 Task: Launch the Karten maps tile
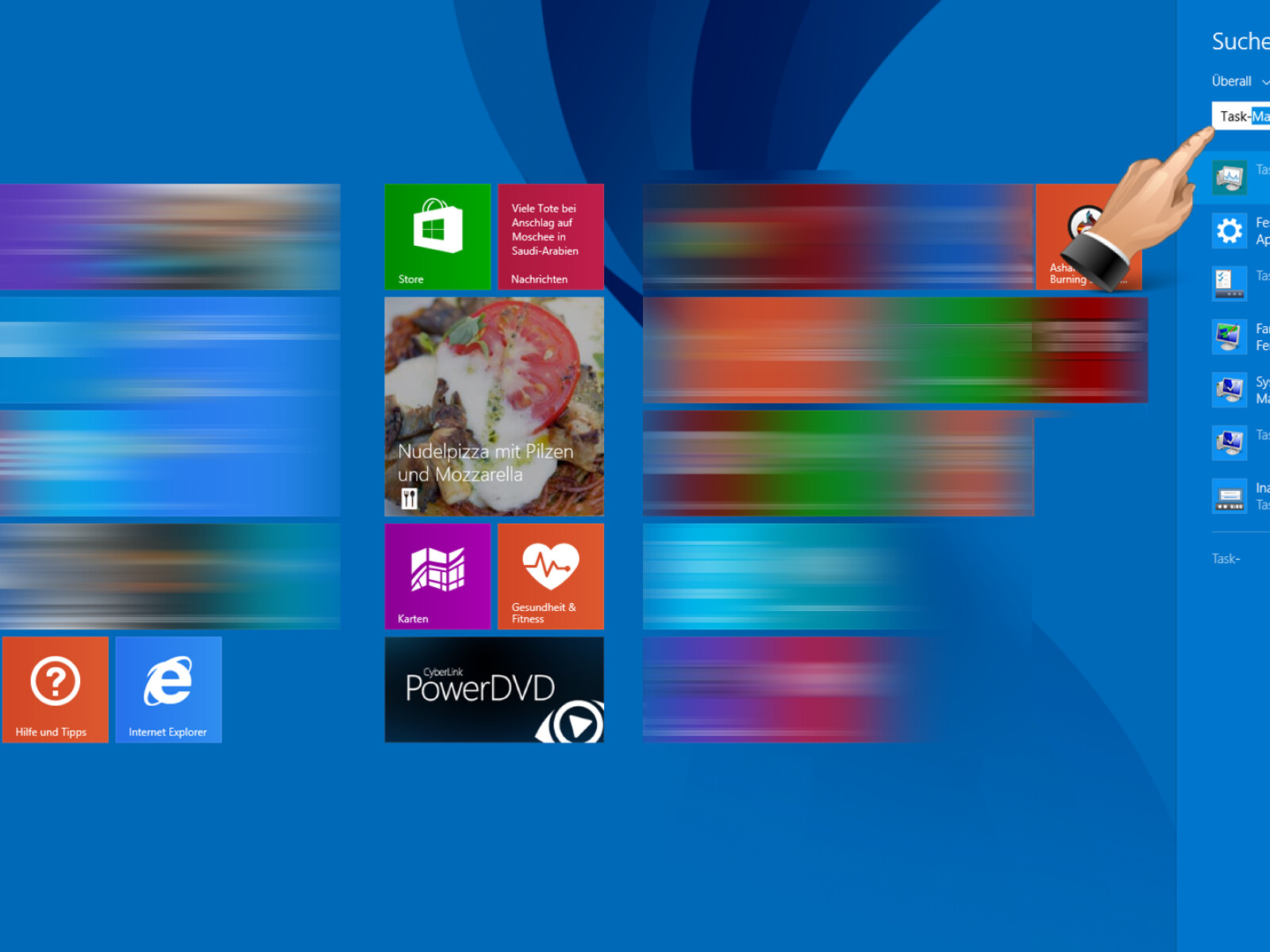coord(437,576)
